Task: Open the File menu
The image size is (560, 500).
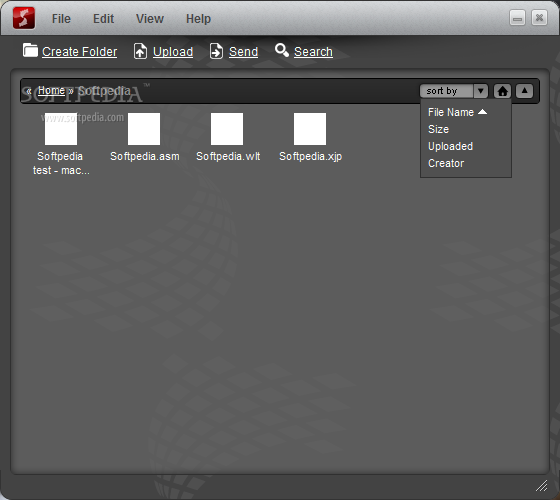Action: [61, 19]
